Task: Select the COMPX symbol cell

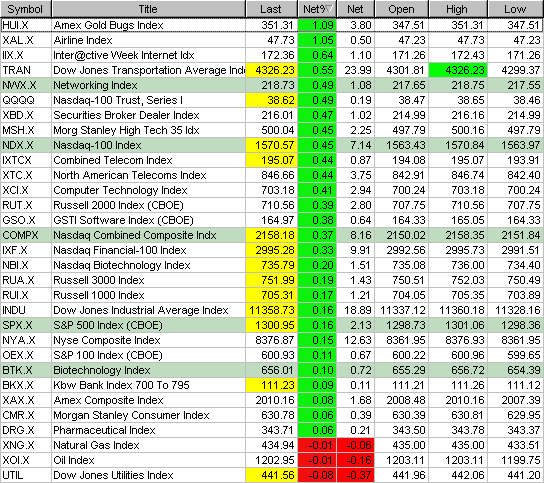Action: (26, 235)
